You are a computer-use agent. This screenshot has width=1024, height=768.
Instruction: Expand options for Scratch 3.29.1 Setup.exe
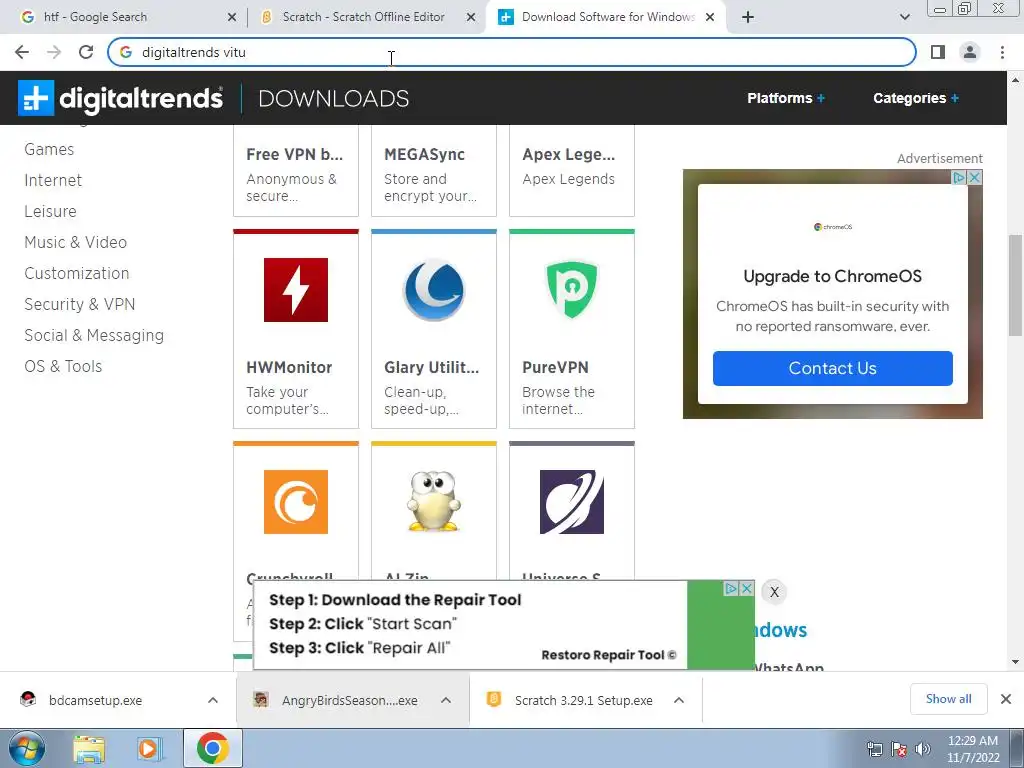679,700
